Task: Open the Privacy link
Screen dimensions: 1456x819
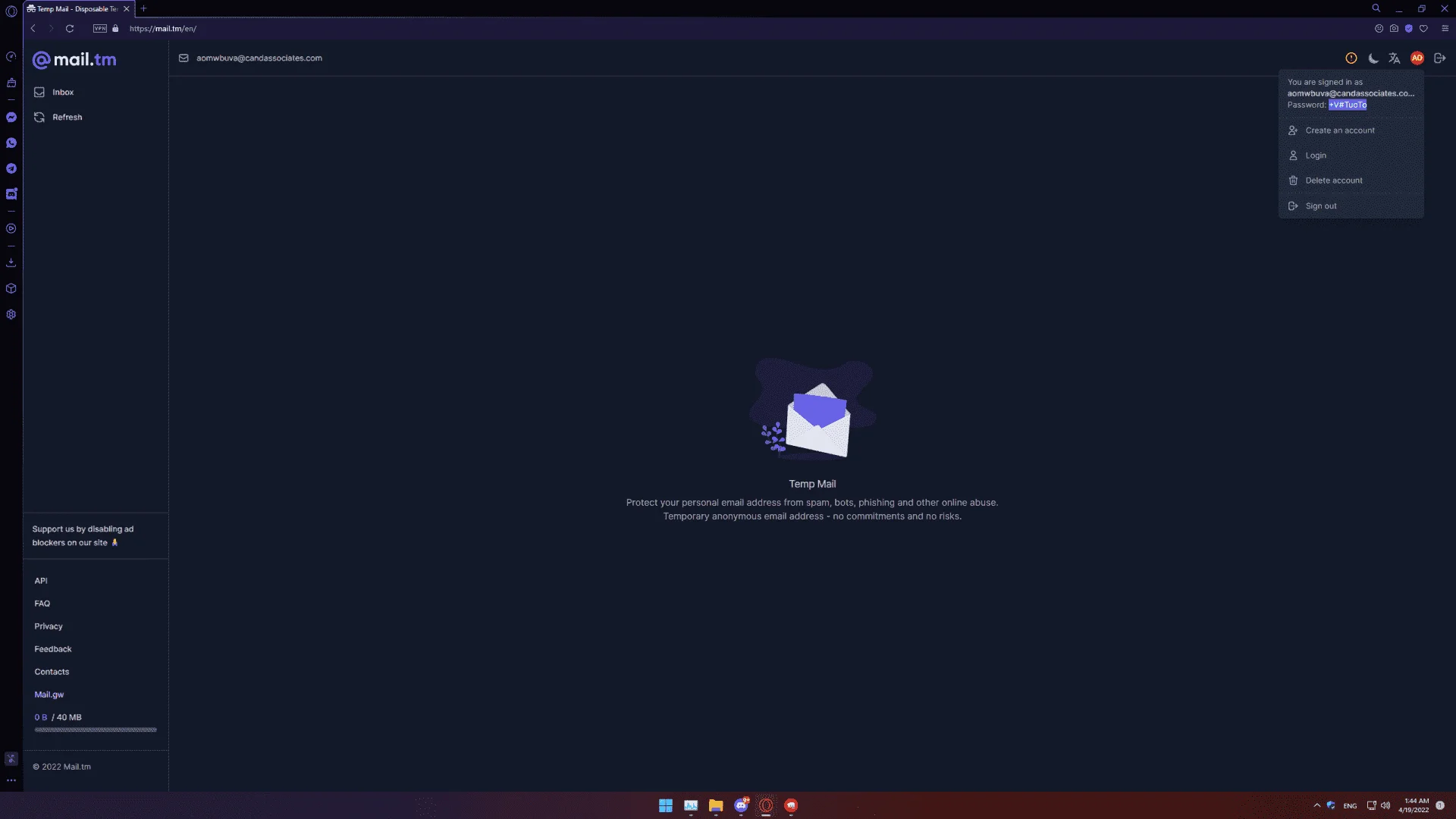Action: pos(49,626)
